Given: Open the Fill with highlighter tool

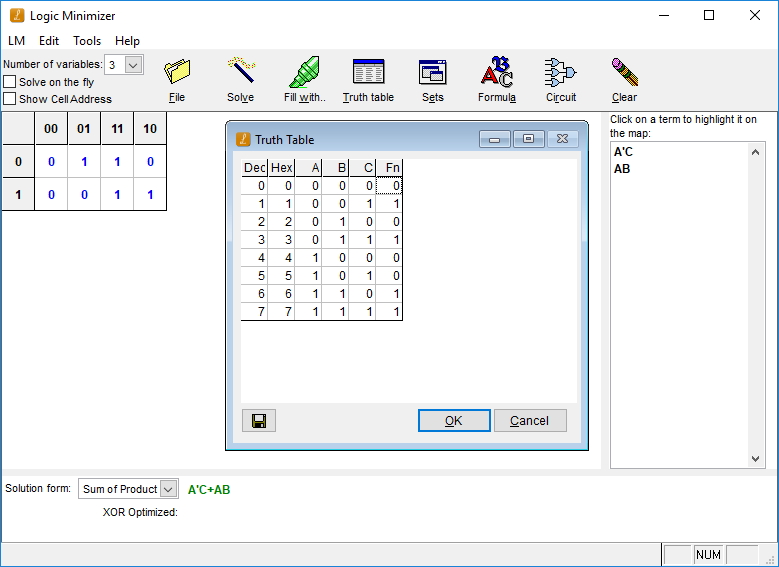Looking at the screenshot, I should [x=305, y=80].
